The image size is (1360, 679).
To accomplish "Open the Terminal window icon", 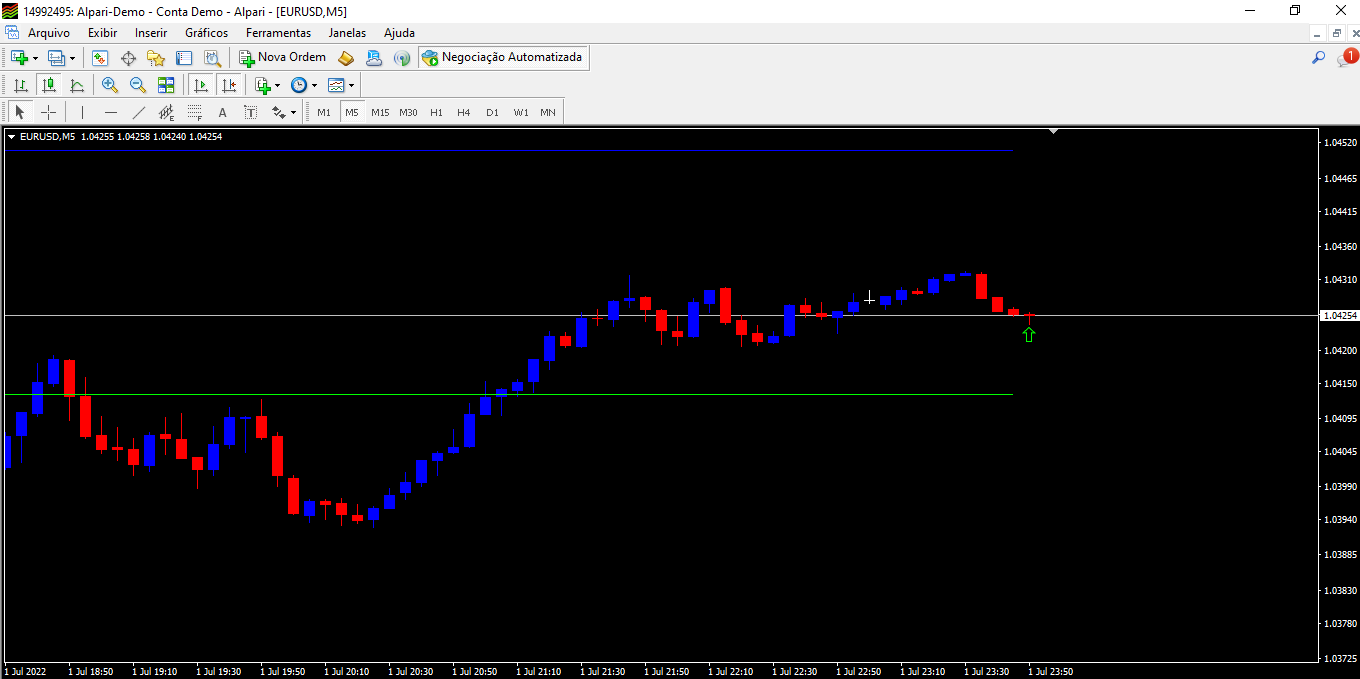I will point(184,58).
